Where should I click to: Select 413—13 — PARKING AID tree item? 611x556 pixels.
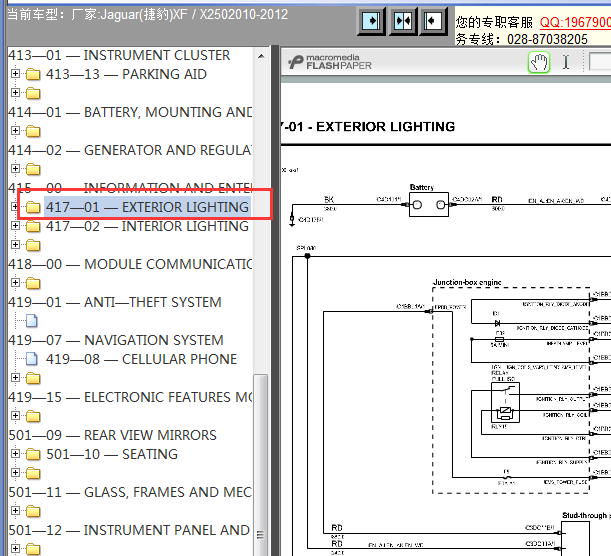click(x=126, y=74)
